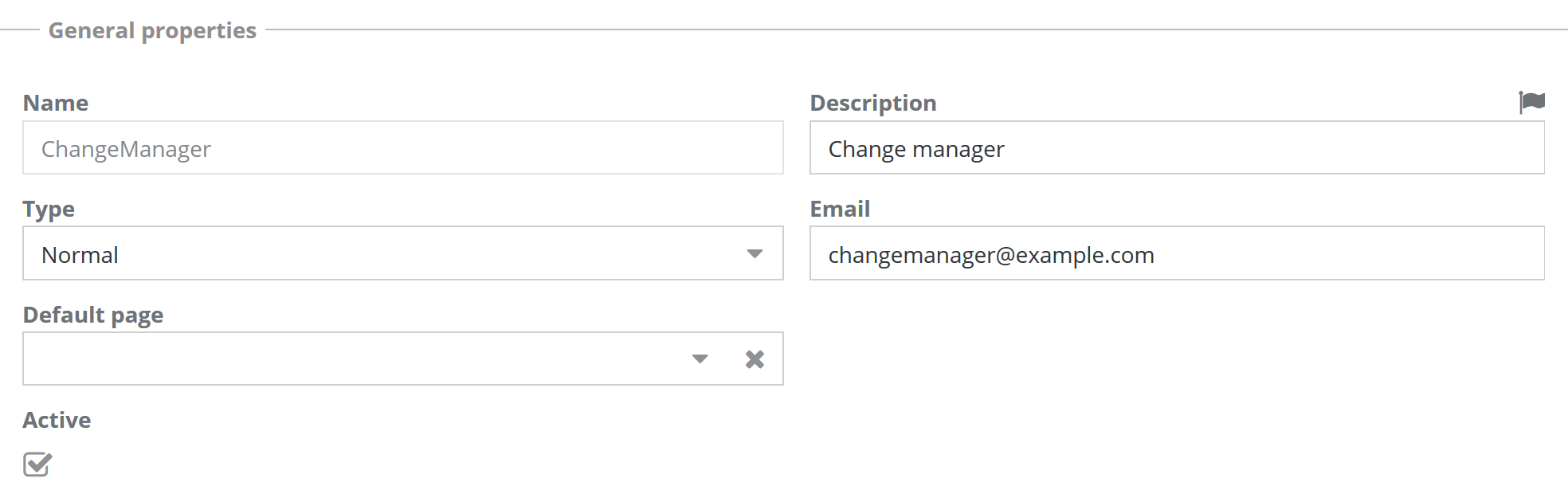This screenshot has width=1568, height=490.
Task: Open the Default page dropdown arrow
Action: [x=700, y=359]
